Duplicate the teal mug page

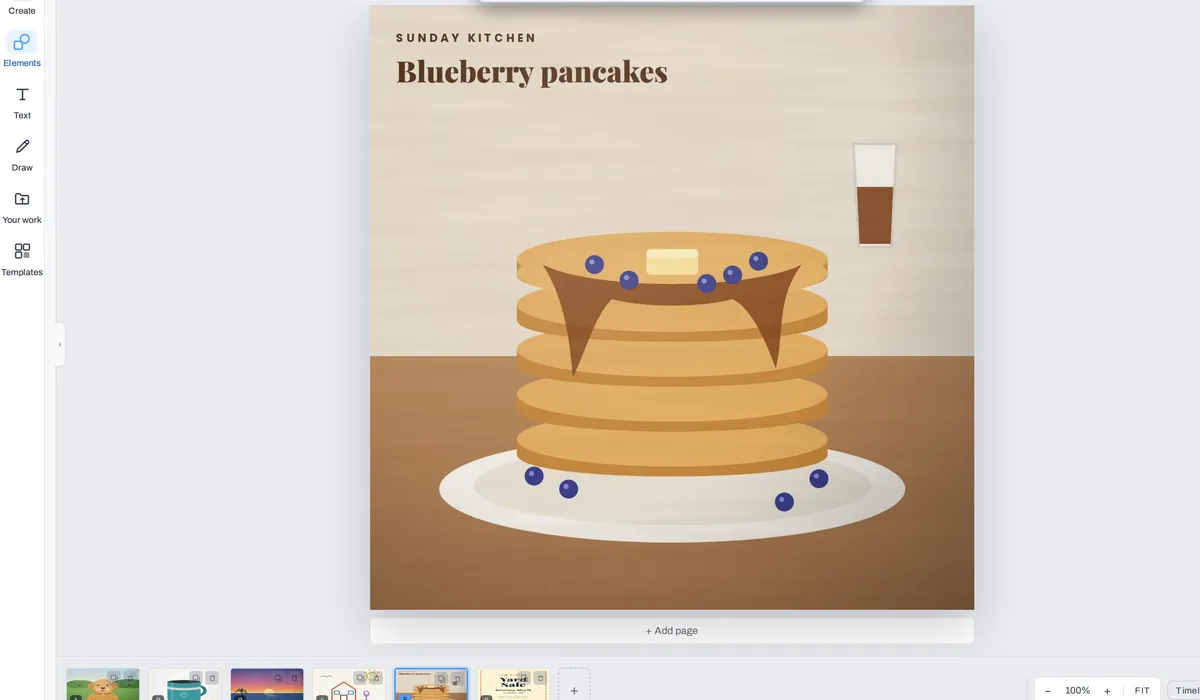point(195,678)
